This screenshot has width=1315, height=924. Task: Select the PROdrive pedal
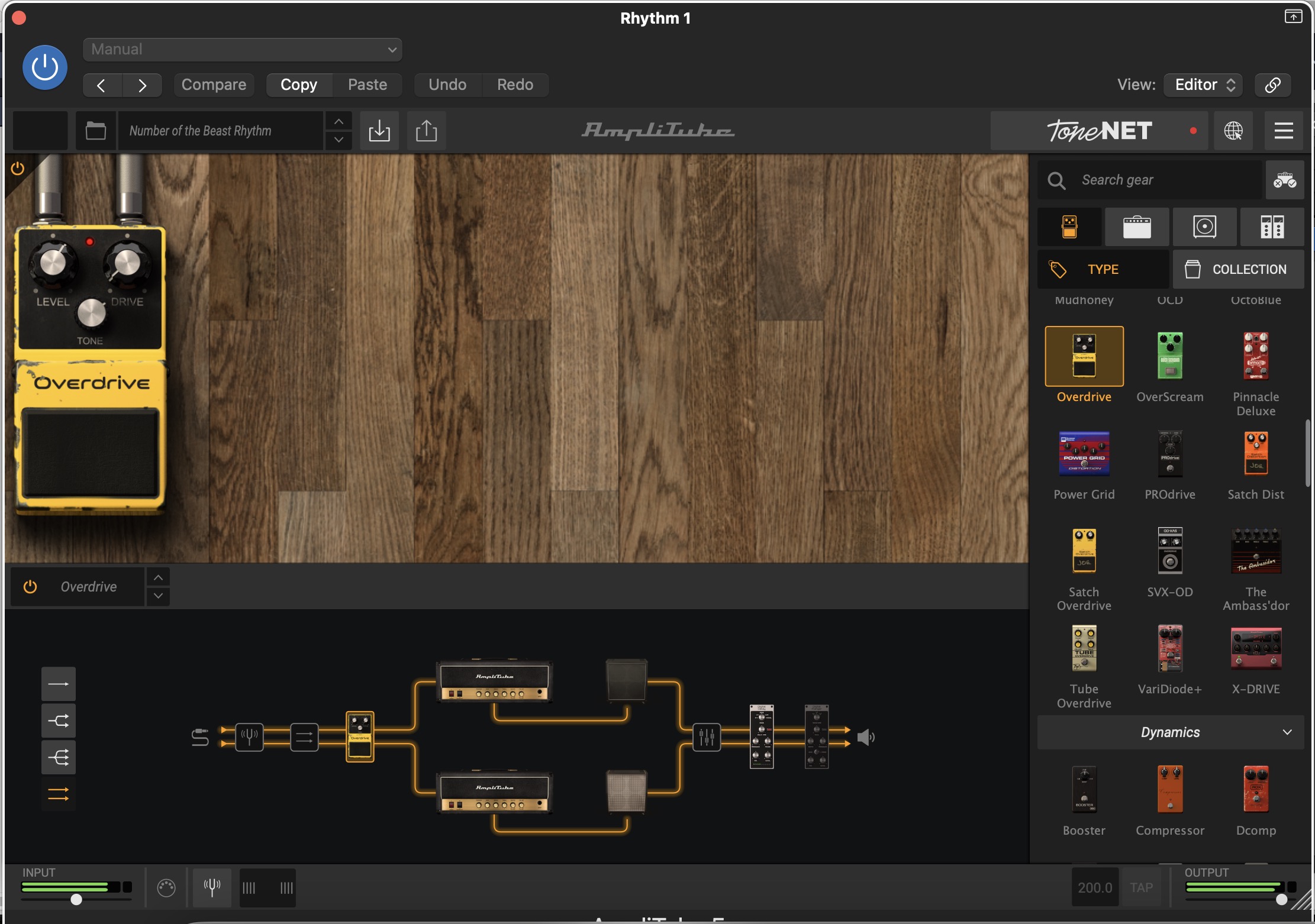point(1170,454)
